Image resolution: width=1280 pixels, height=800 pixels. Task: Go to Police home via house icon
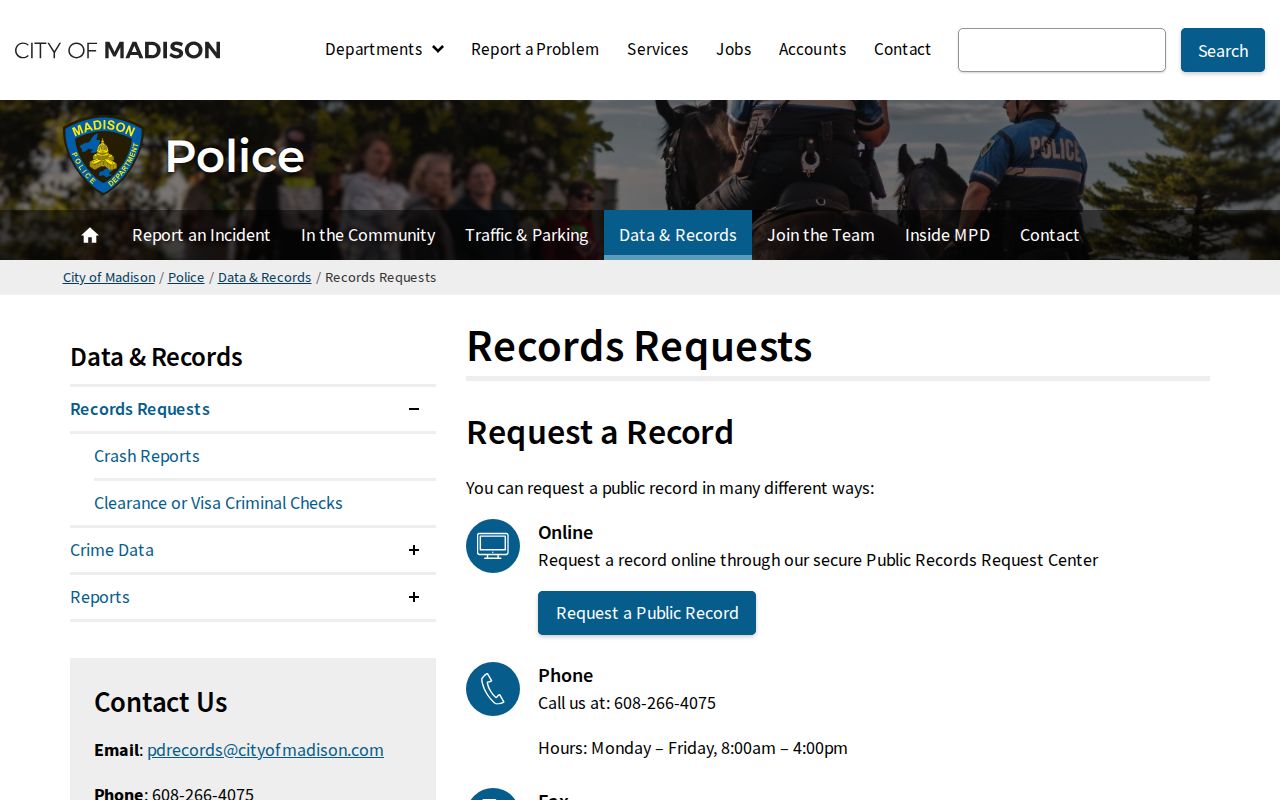click(x=90, y=235)
